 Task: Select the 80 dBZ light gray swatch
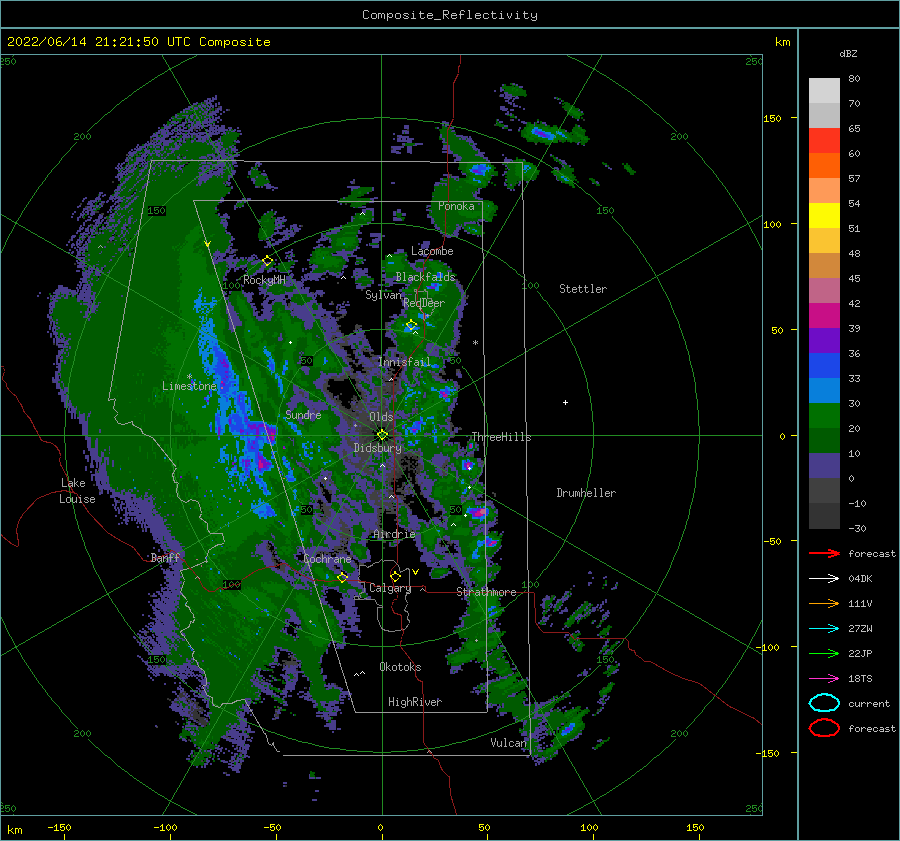click(824, 90)
